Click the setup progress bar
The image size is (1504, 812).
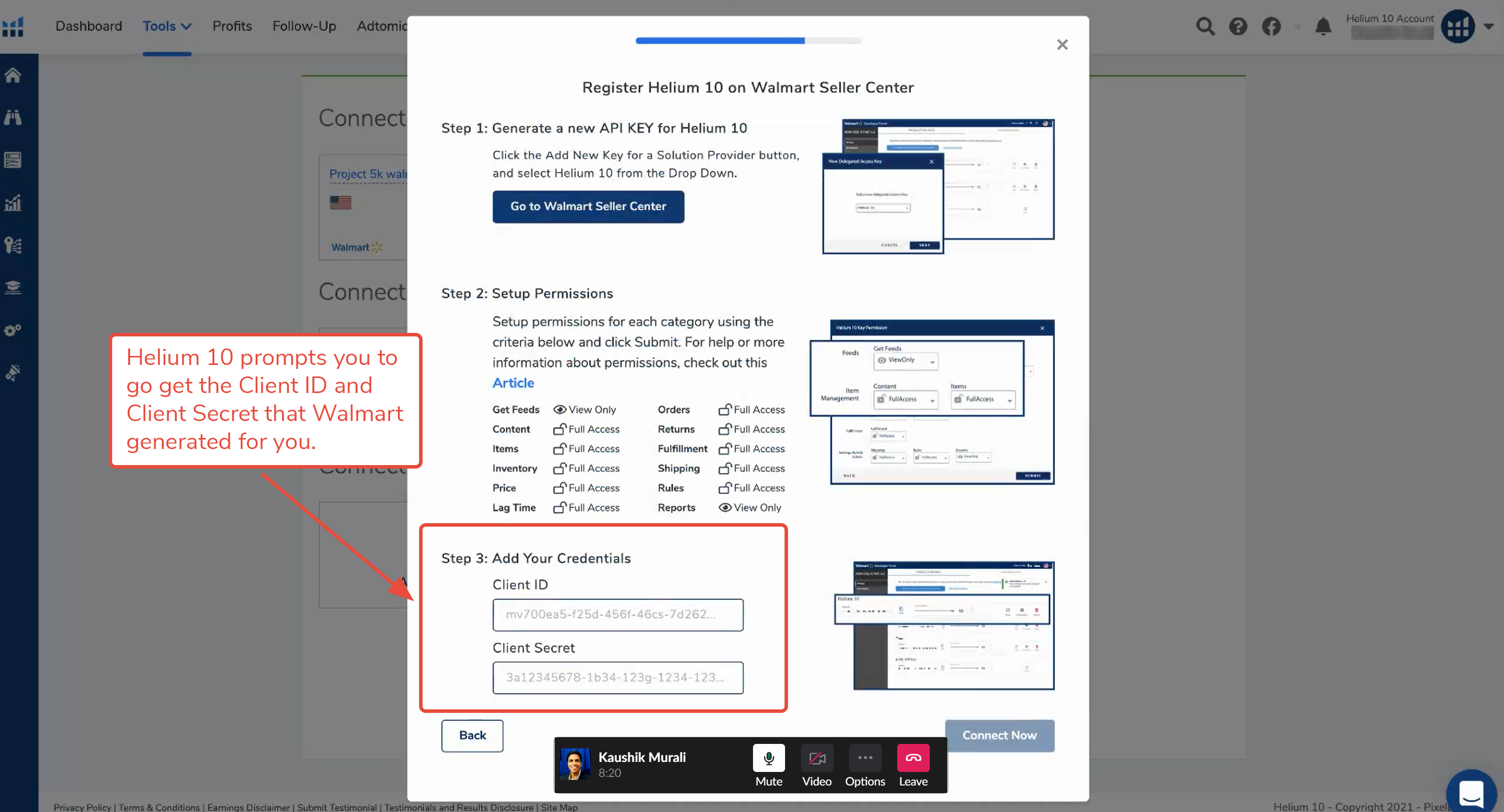(x=748, y=40)
